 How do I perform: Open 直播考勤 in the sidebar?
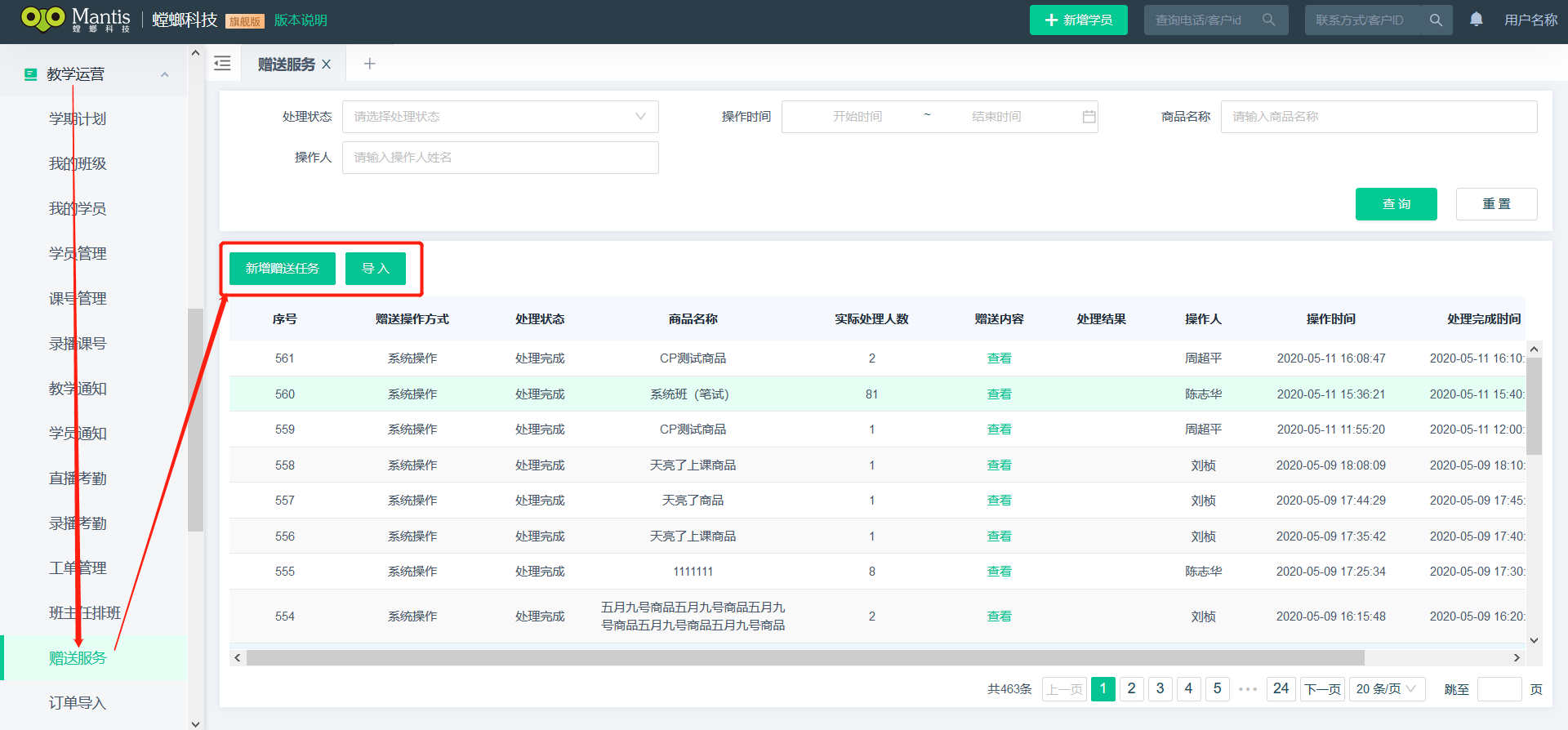coord(78,479)
